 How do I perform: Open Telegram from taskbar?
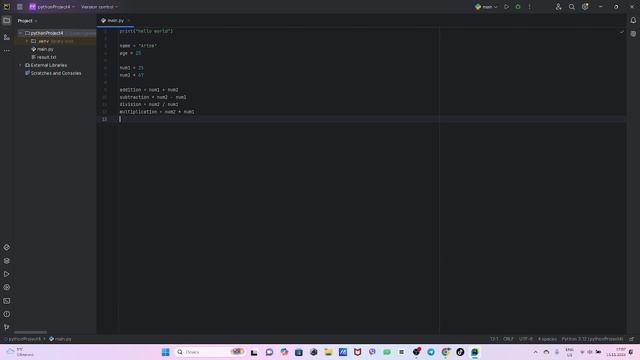coord(431,352)
